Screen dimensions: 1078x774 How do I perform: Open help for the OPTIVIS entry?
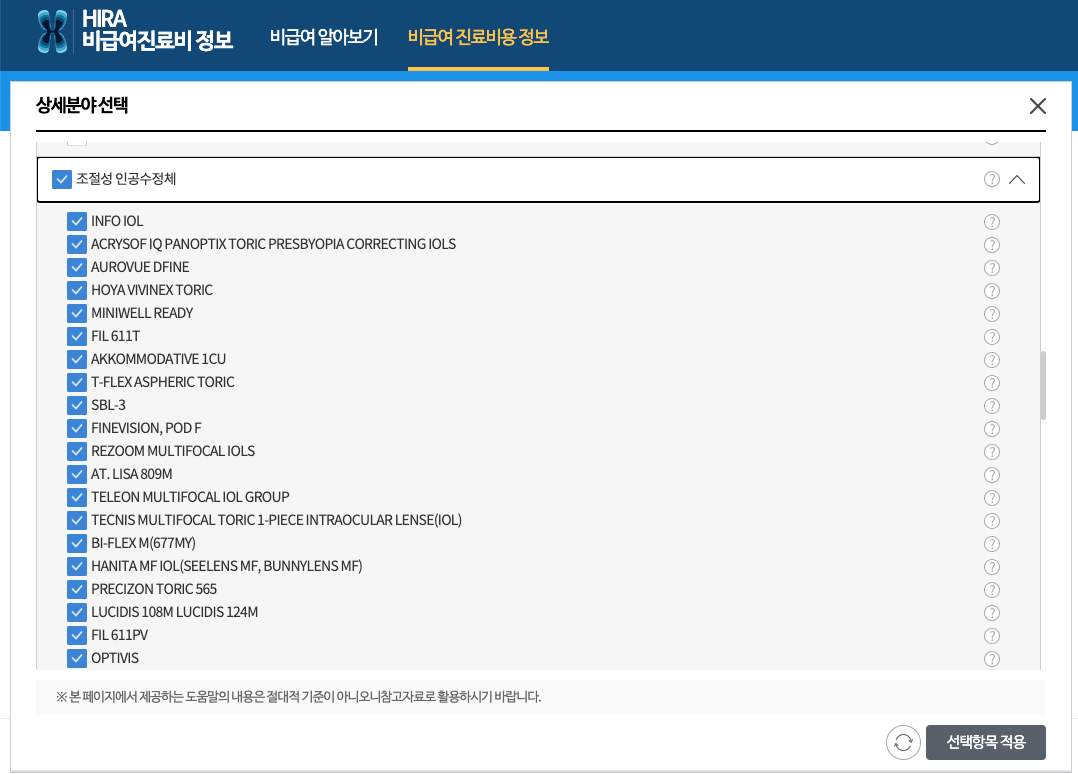point(991,659)
